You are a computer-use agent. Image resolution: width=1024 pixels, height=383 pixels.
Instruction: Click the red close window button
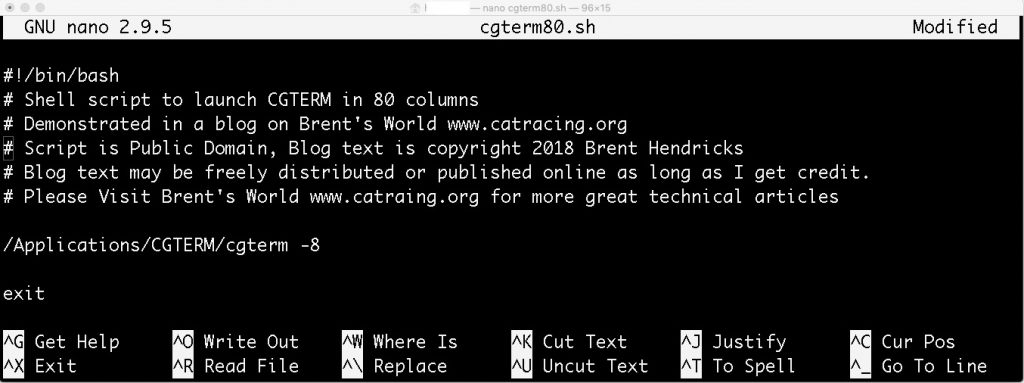10,7
